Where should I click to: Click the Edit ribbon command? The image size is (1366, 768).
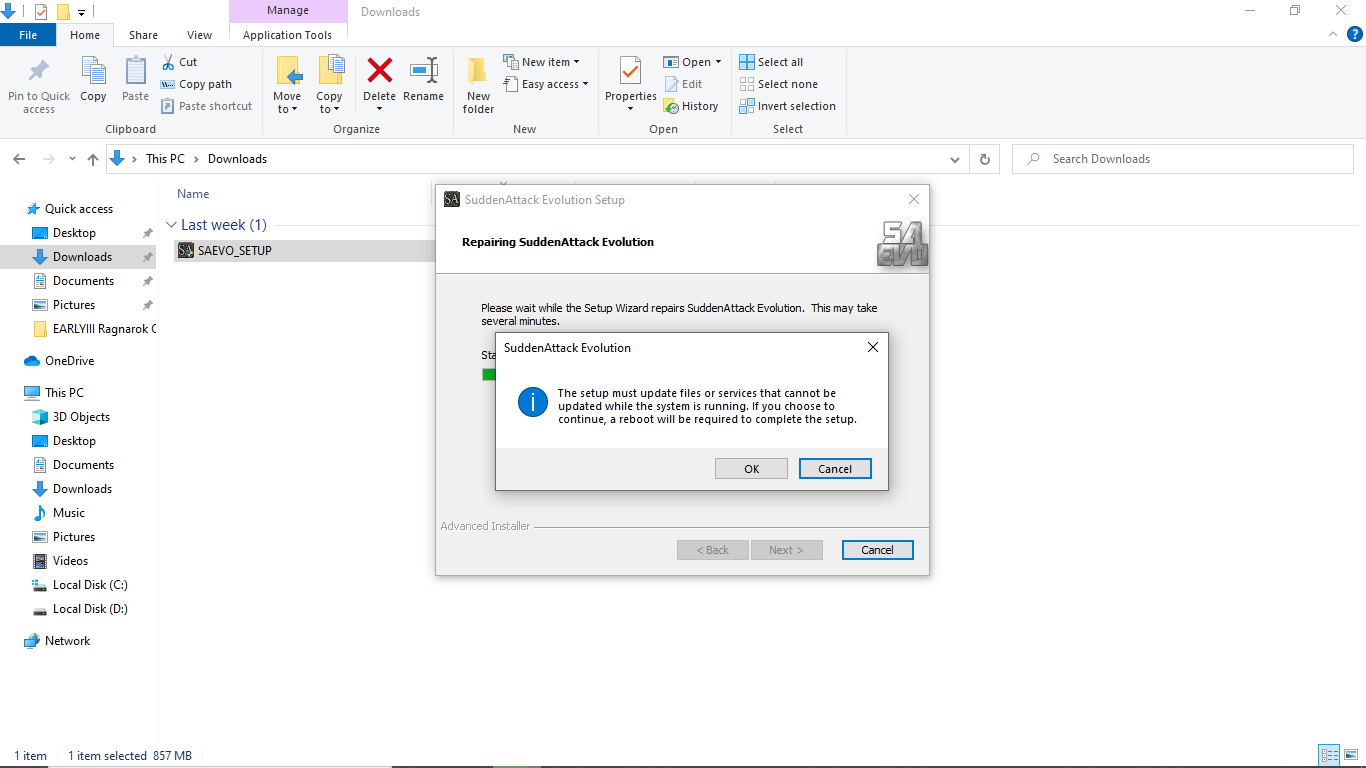683,84
